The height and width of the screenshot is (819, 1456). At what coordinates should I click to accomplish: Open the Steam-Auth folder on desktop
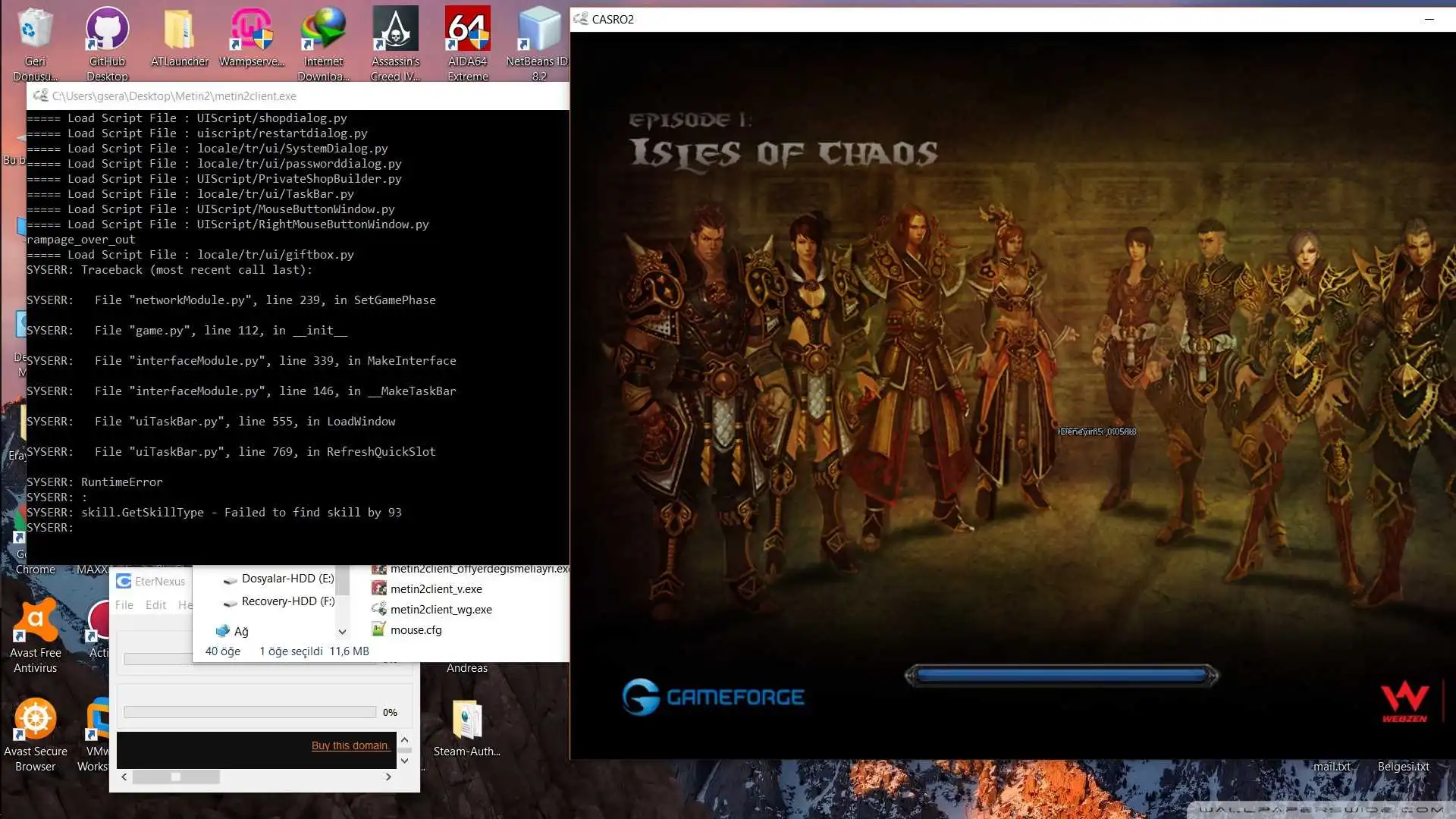click(x=466, y=728)
